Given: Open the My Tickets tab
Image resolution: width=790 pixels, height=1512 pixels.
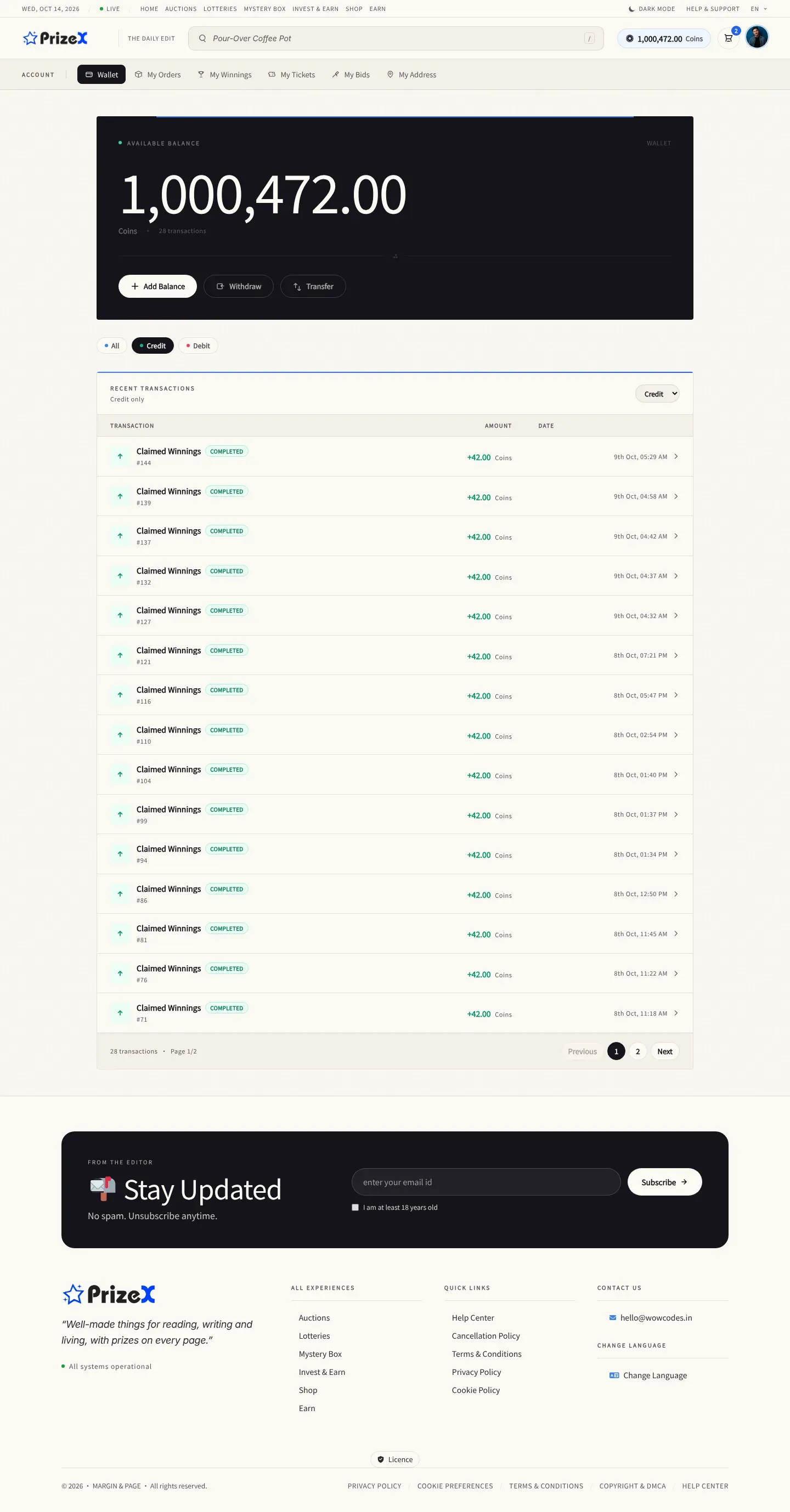Looking at the screenshot, I should click(x=291, y=75).
